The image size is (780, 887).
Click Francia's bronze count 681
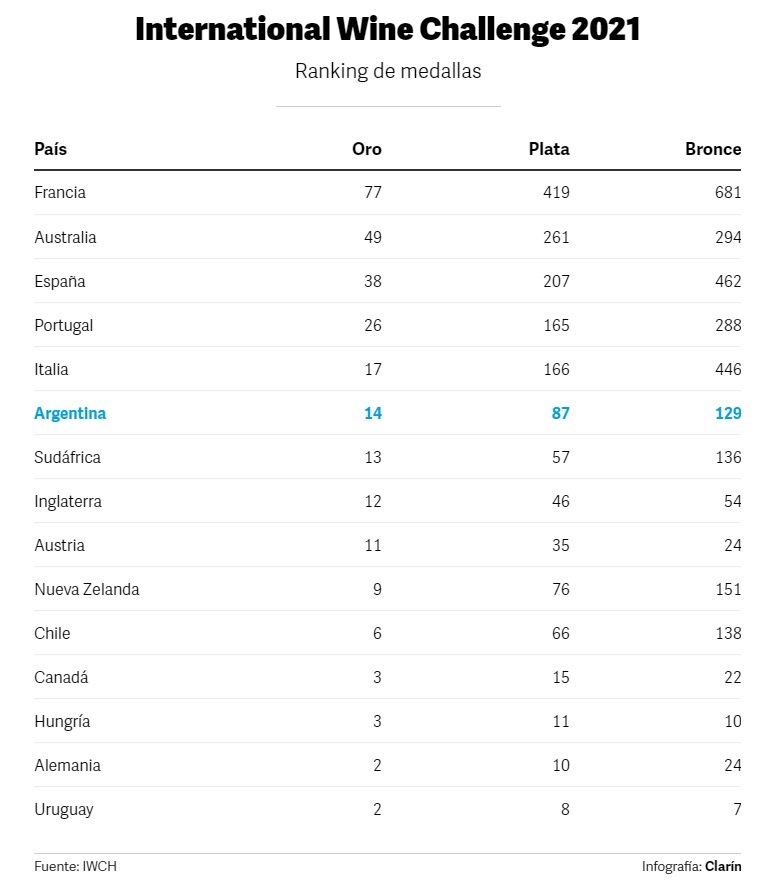[x=728, y=192]
